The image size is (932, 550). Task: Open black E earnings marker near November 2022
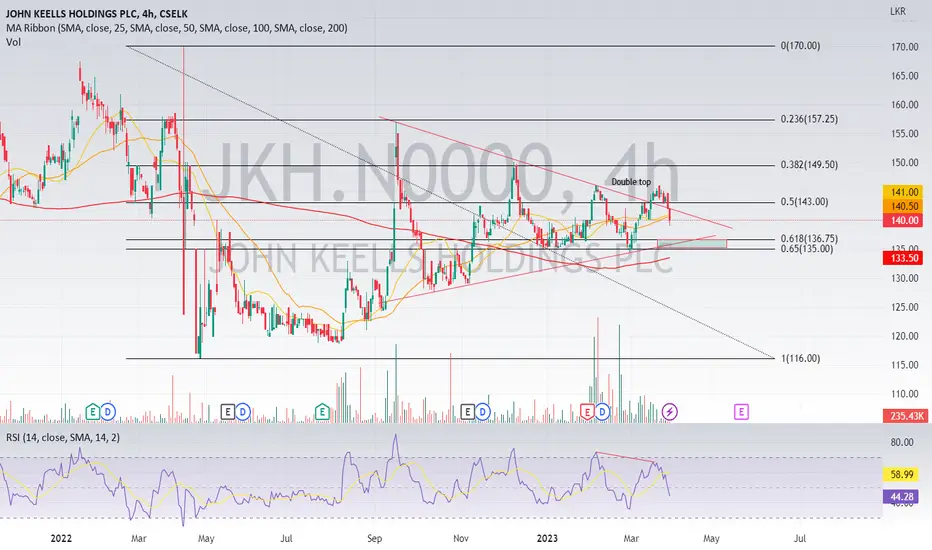[468, 411]
